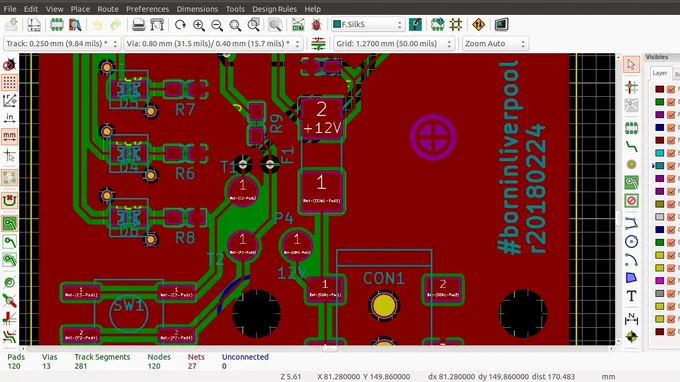
Task: Select the Draw Circle tool
Action: pos(631,242)
